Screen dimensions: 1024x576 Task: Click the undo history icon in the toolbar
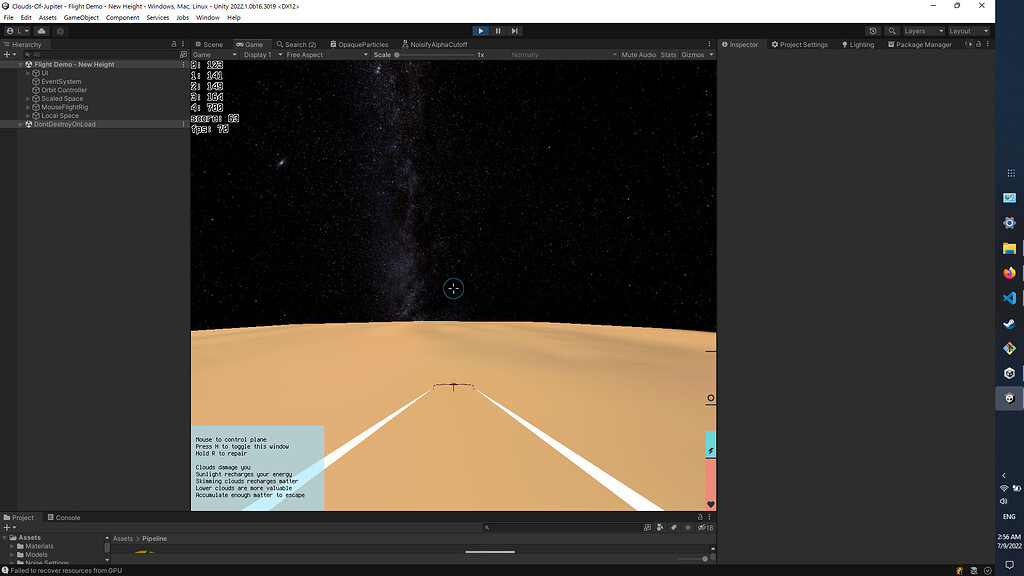[x=874, y=30]
